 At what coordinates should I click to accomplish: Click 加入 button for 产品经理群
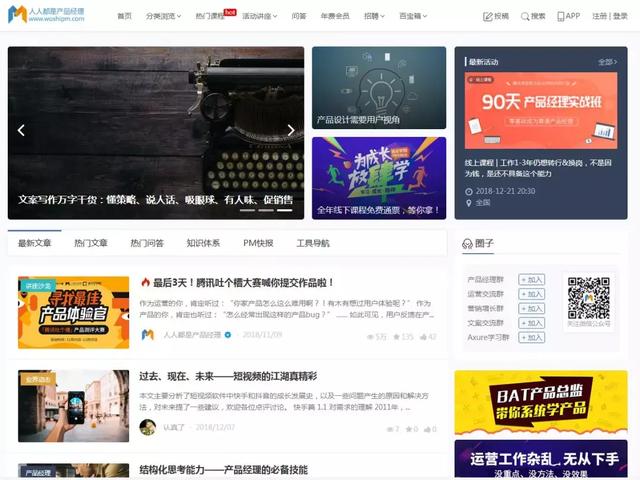[531, 280]
